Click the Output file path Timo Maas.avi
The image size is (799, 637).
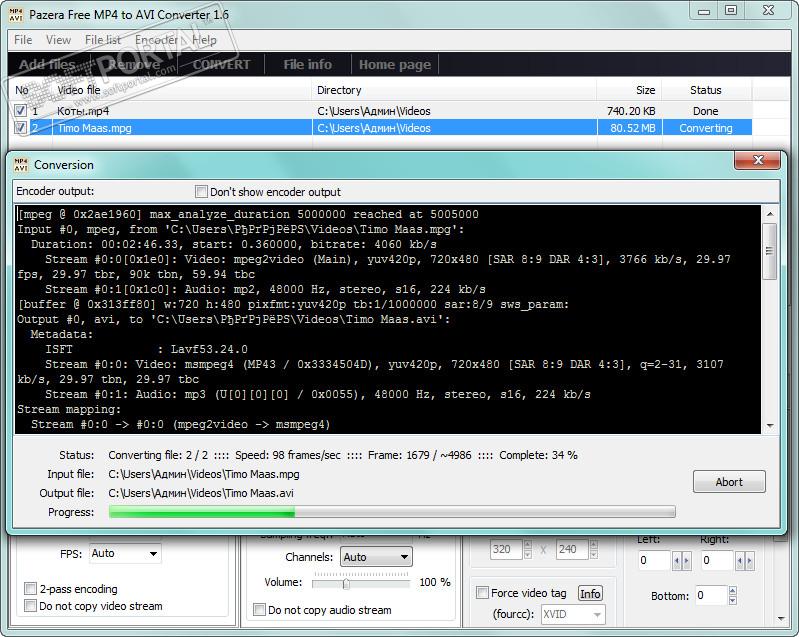[x=201, y=493]
